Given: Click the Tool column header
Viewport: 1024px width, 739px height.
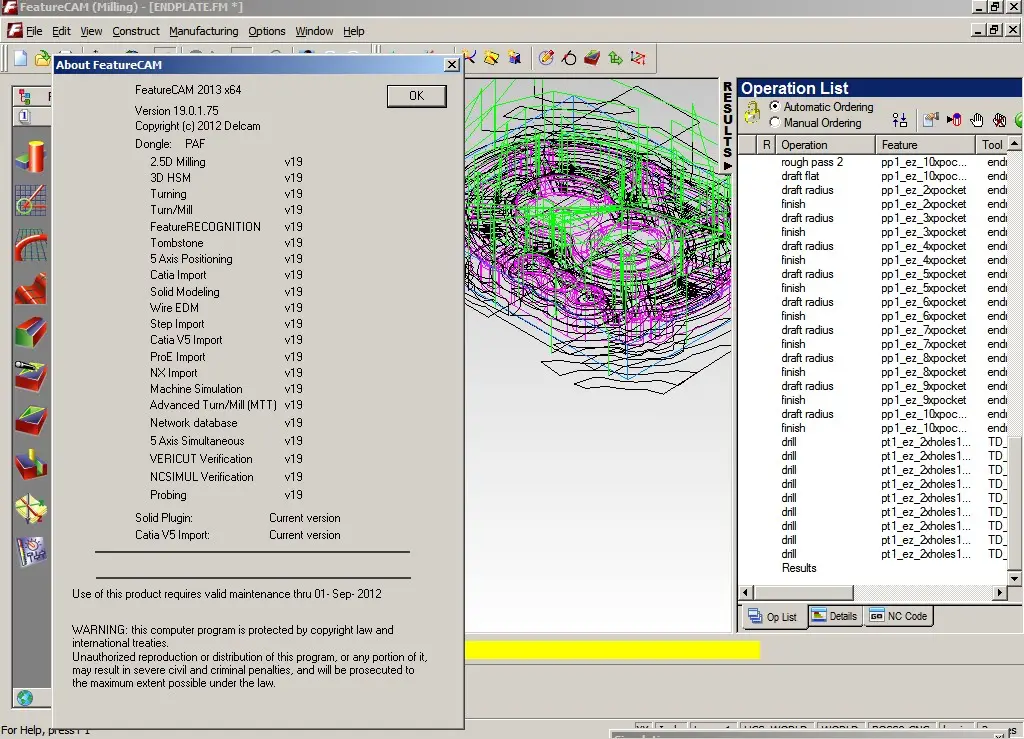Looking at the screenshot, I should tap(992, 144).
